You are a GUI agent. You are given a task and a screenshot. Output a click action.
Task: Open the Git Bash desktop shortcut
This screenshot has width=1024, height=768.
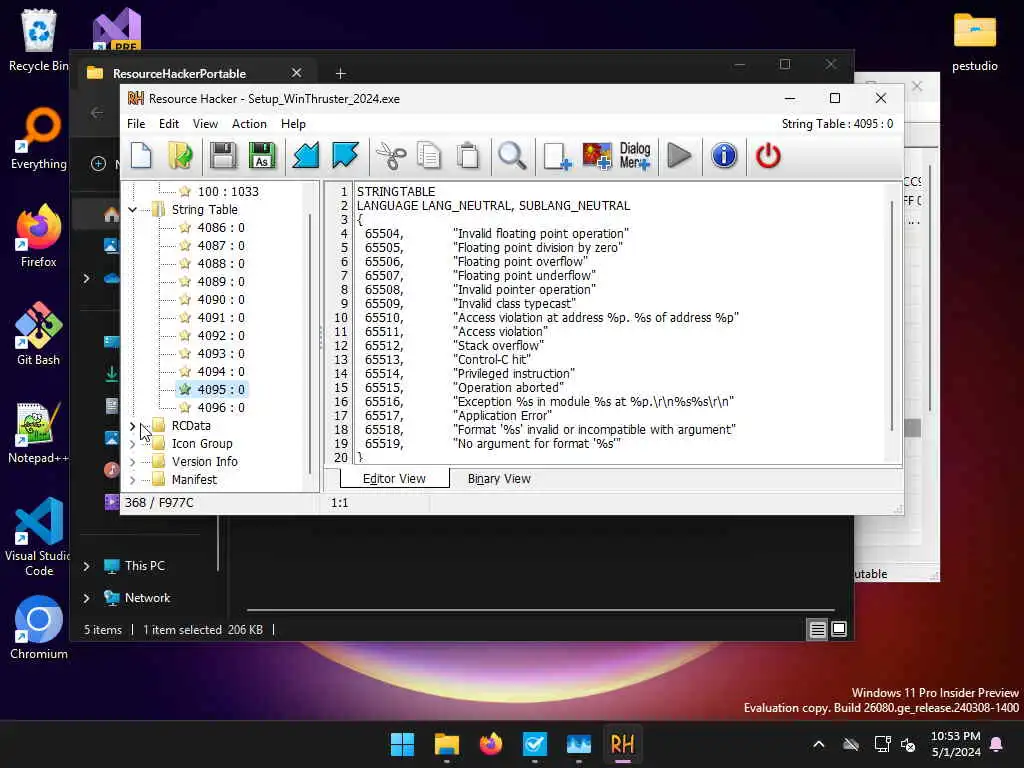point(38,334)
